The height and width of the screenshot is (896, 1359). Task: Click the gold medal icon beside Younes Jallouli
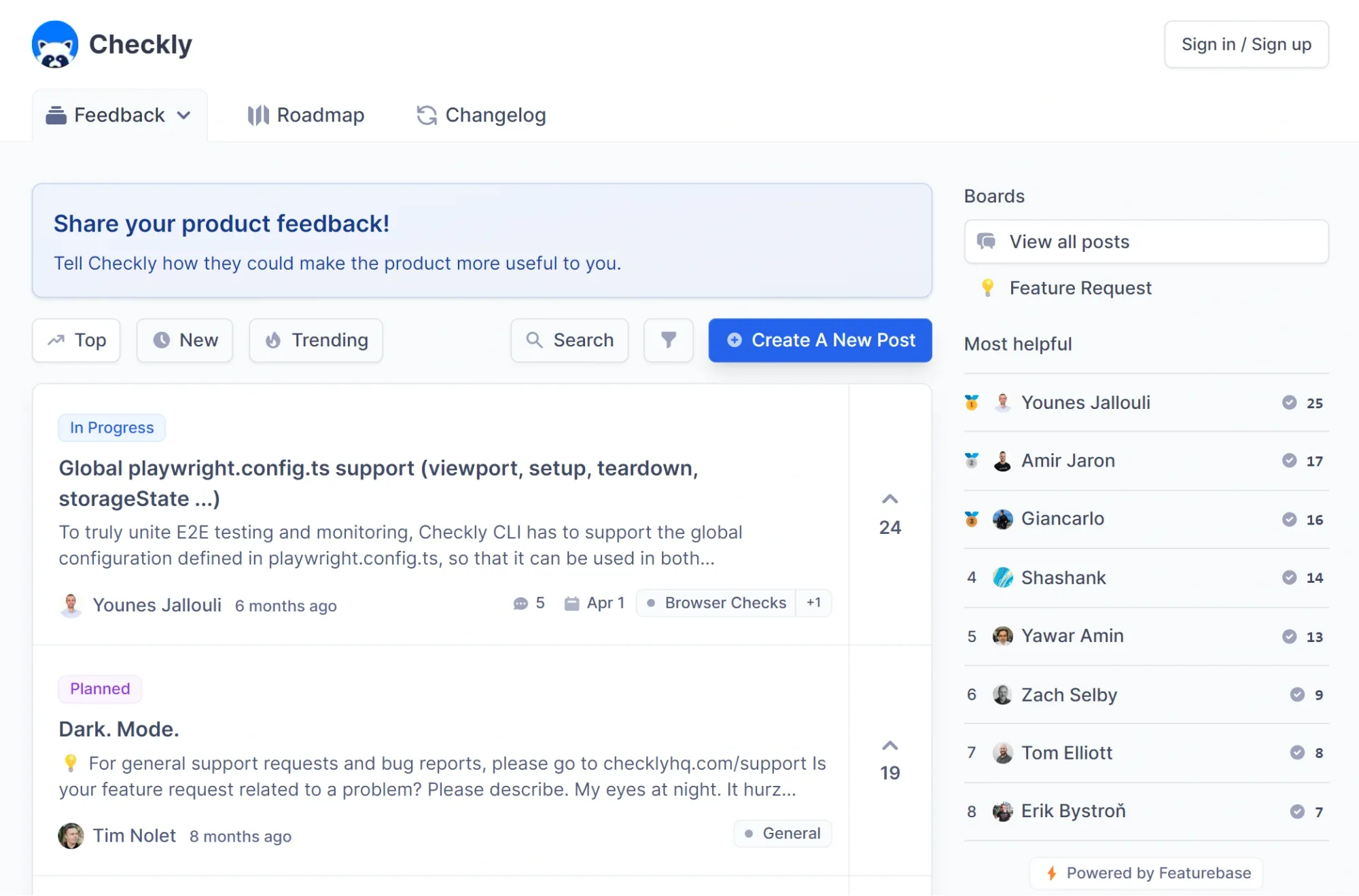tap(972, 403)
